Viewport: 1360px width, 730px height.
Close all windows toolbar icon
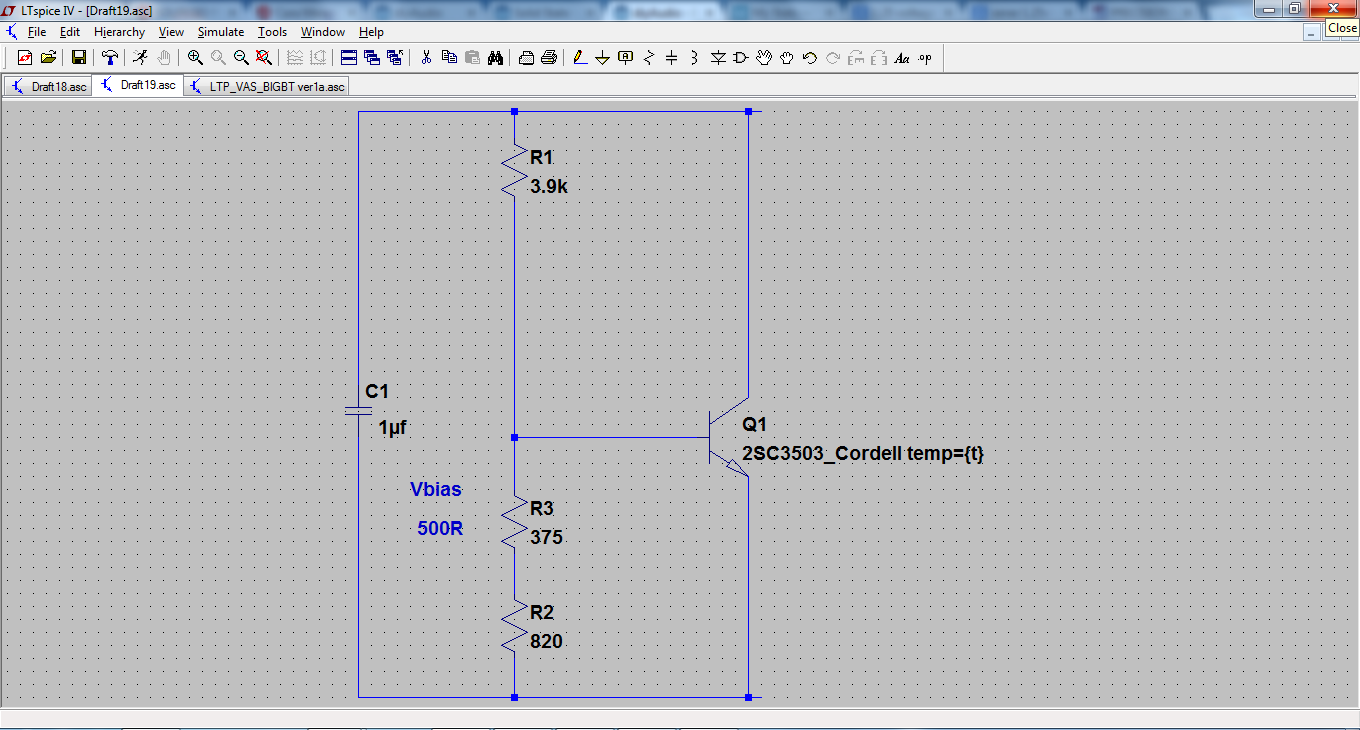(x=395, y=58)
